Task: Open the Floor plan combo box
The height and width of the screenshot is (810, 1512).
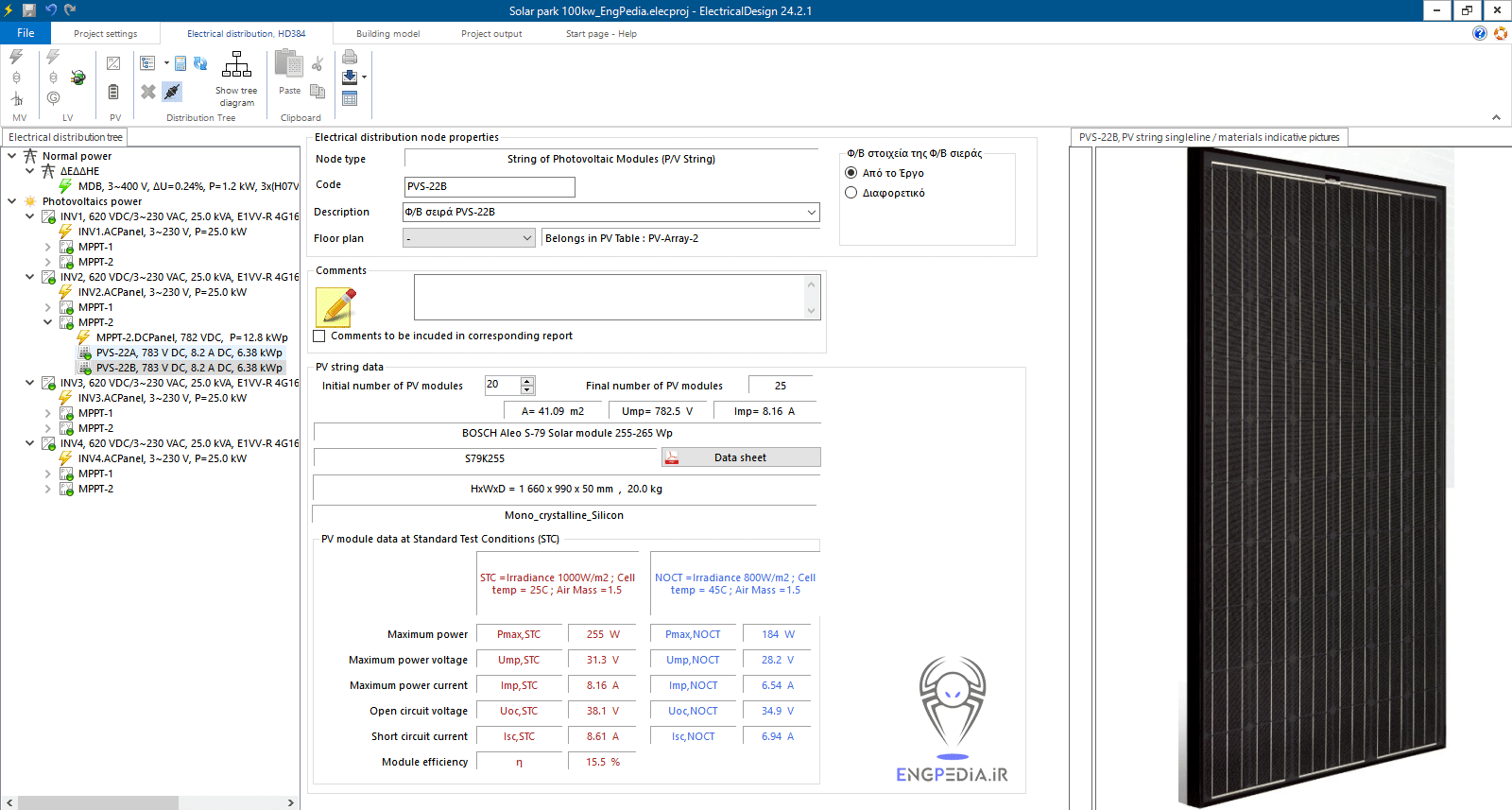Action: coord(527,239)
